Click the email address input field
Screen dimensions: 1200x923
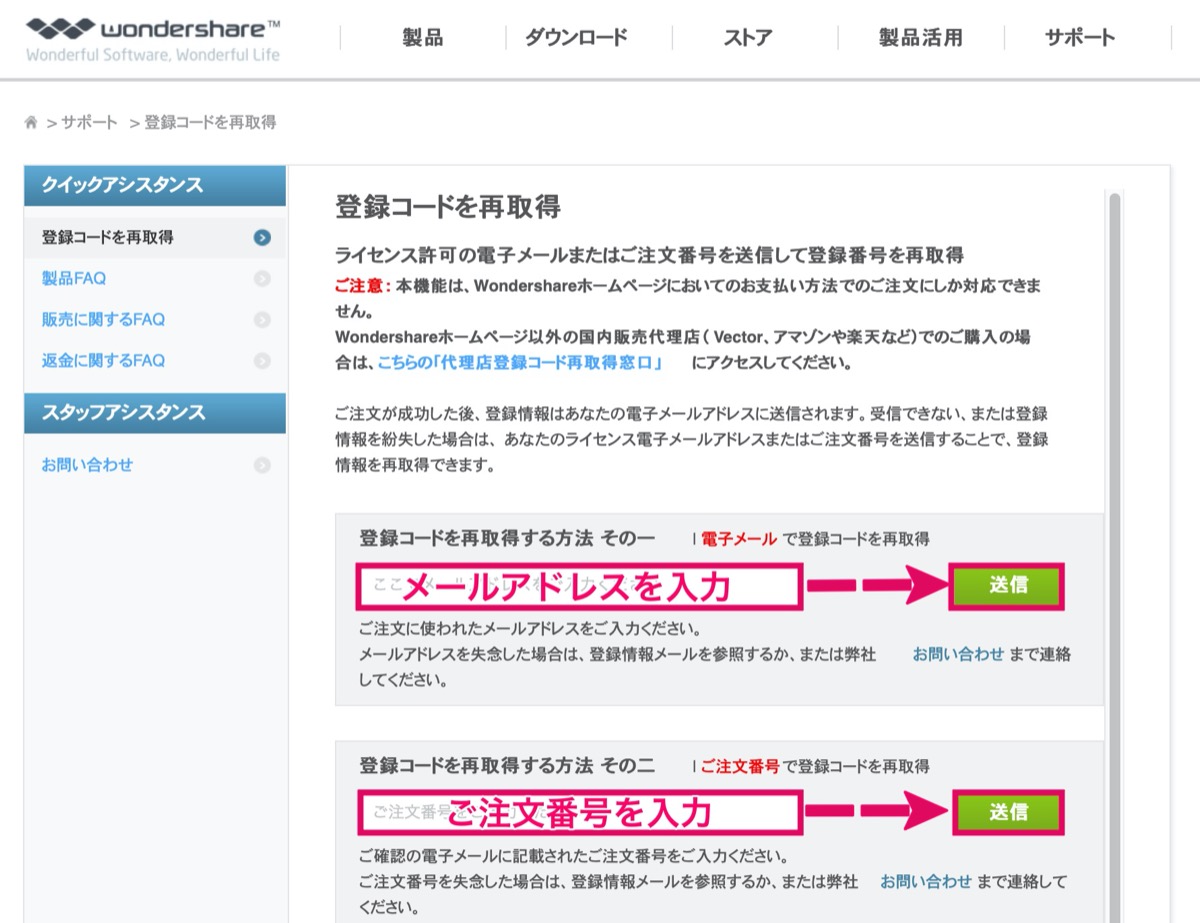click(x=580, y=587)
